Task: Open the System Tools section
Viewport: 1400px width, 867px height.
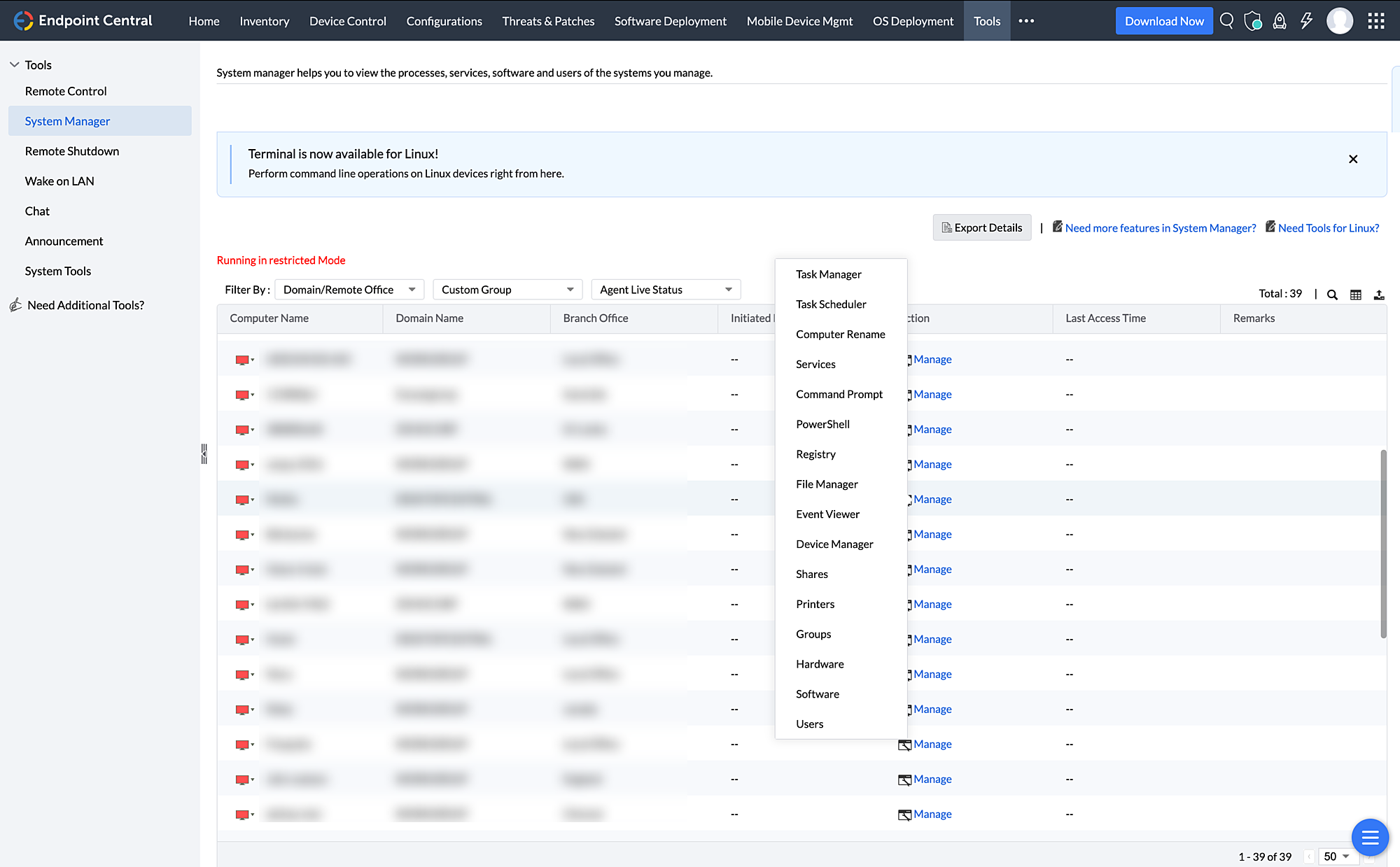Action: coord(57,271)
